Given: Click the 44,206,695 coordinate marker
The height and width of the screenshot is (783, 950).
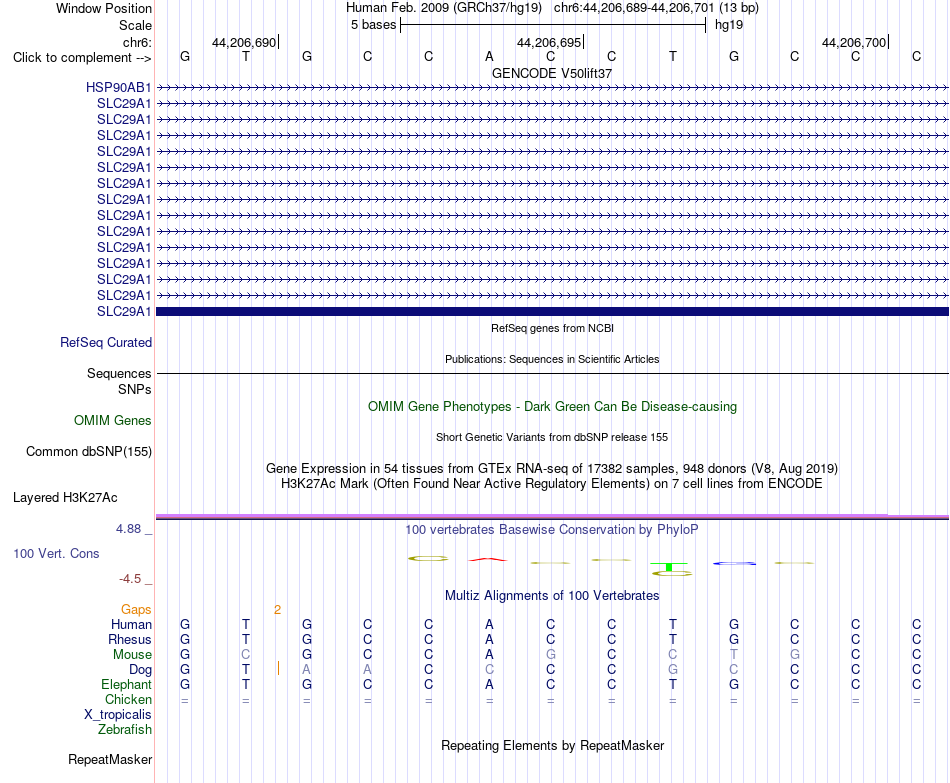Looking at the screenshot, I should click(x=550, y=42).
